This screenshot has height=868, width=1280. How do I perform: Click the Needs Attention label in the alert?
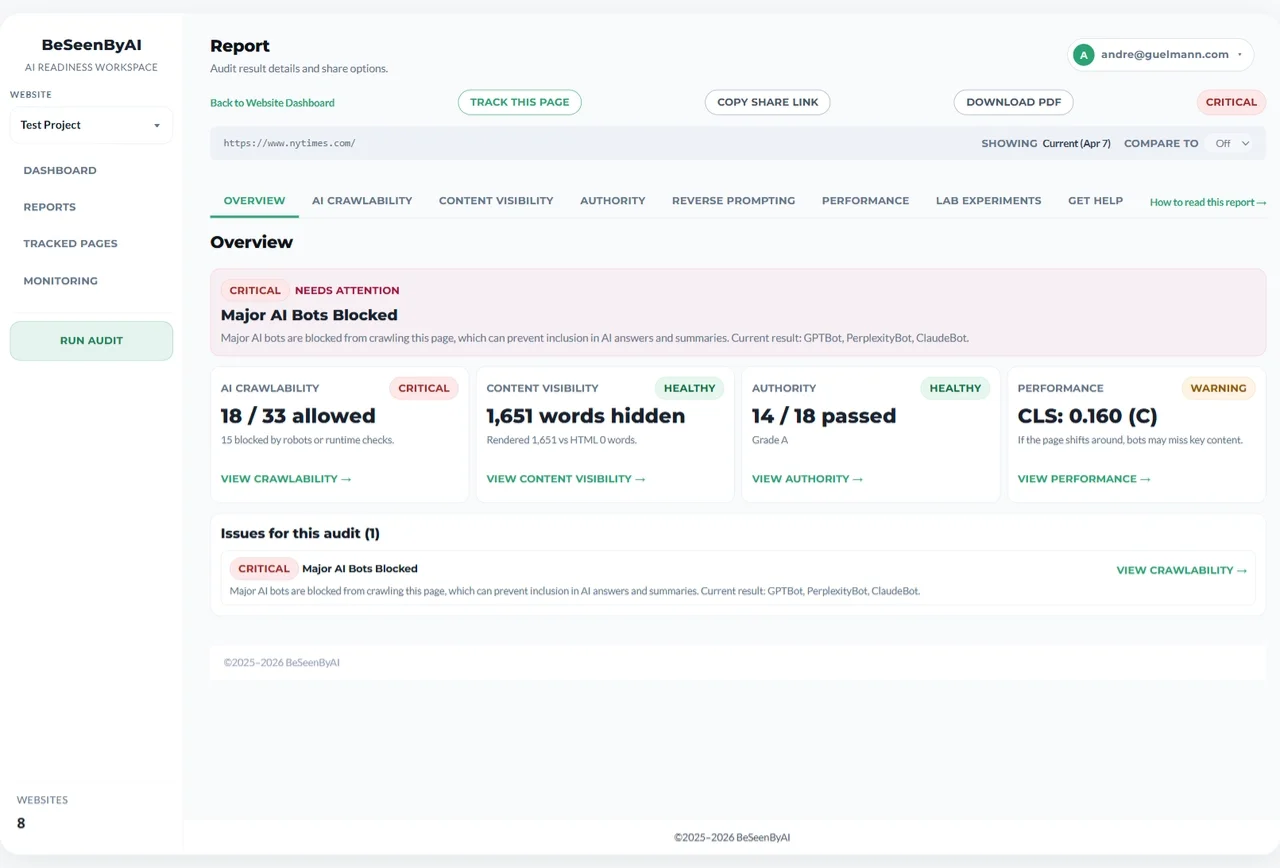tap(347, 291)
